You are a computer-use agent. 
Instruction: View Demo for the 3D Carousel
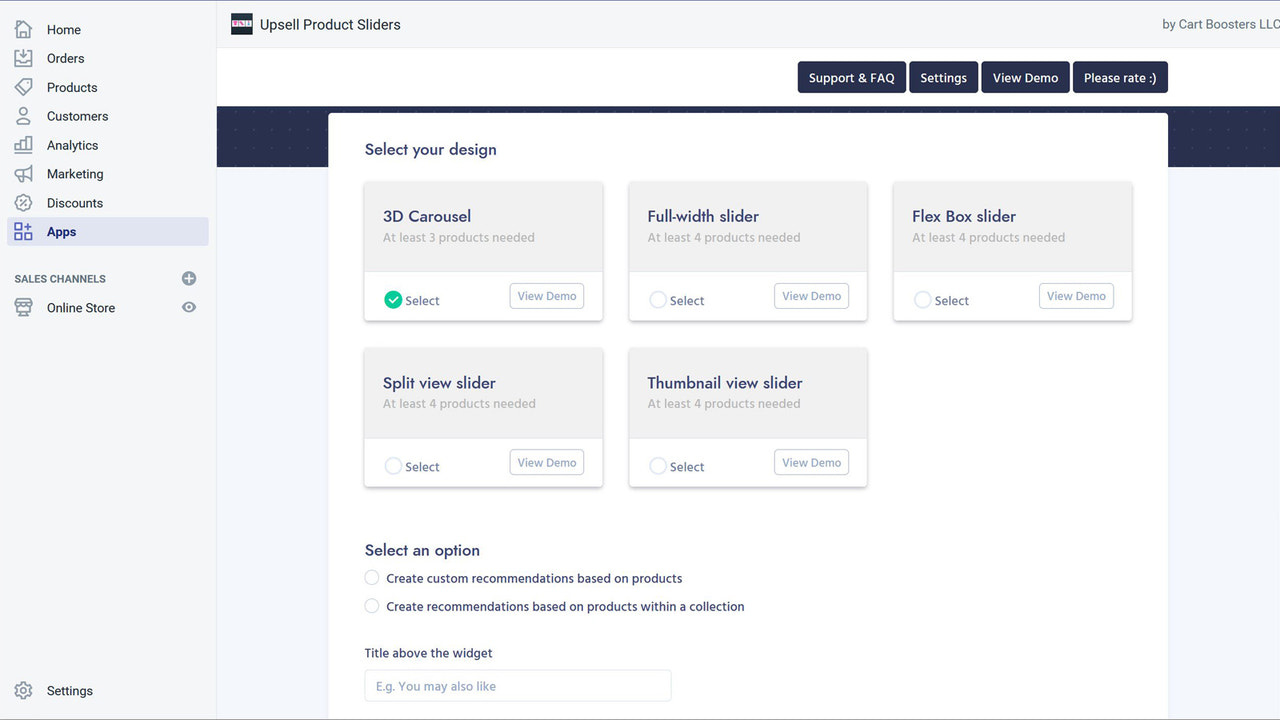point(546,295)
